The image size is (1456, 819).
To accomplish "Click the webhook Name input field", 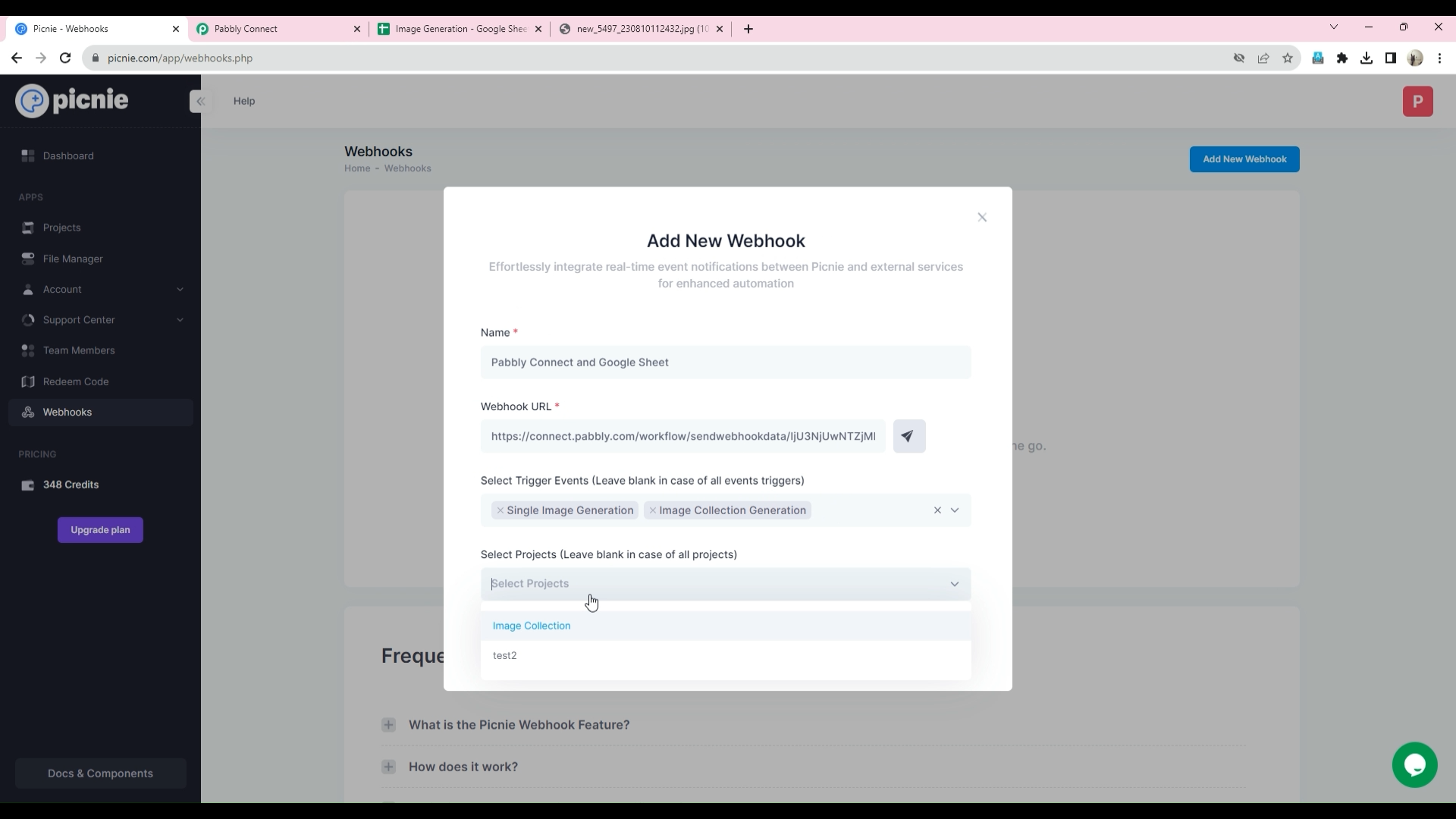I will coord(725,362).
